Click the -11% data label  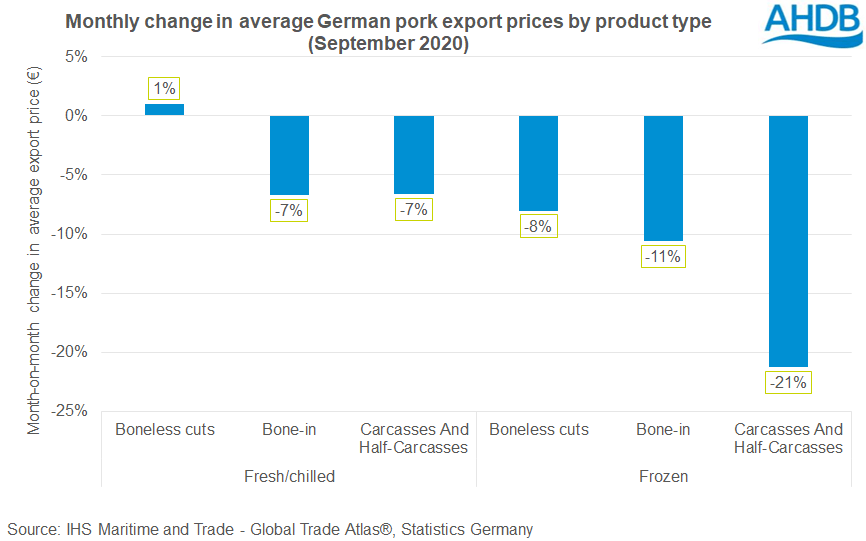[663, 257]
